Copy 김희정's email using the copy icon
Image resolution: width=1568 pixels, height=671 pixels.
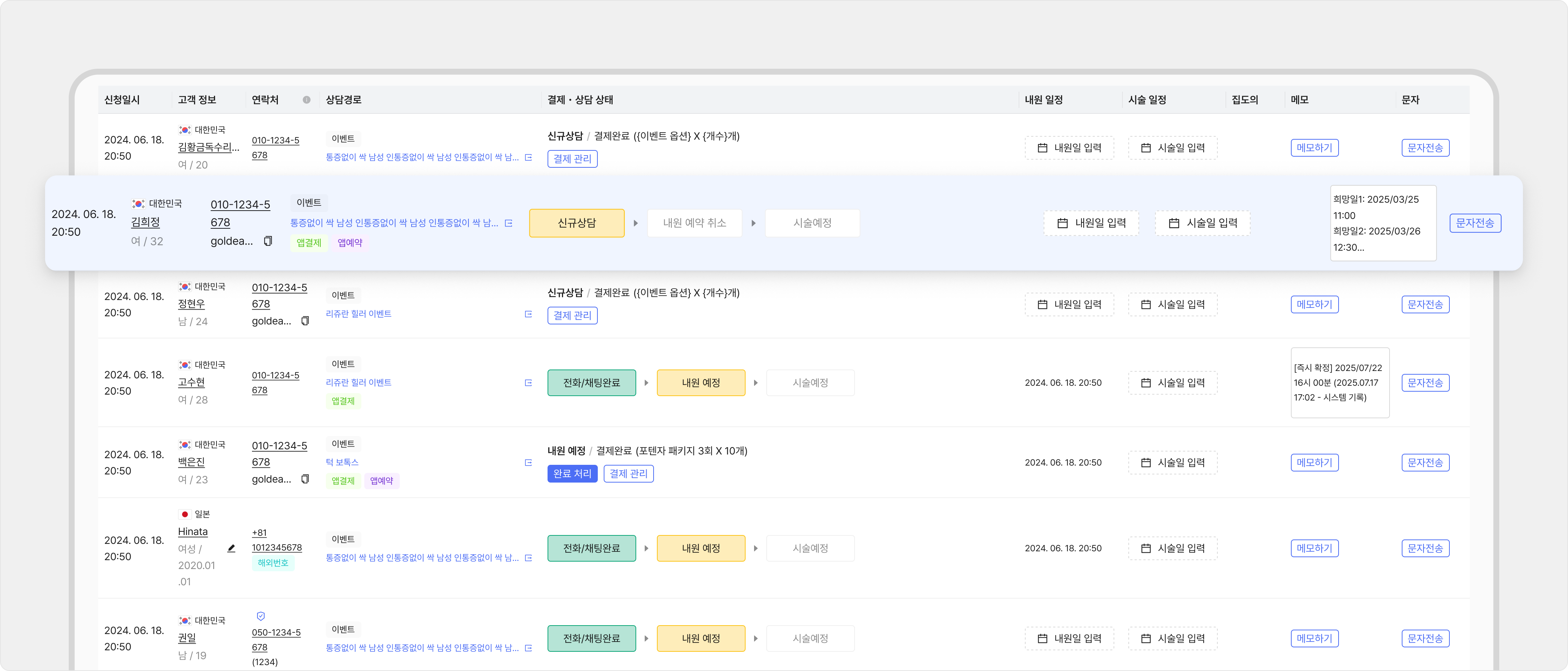[x=268, y=241]
